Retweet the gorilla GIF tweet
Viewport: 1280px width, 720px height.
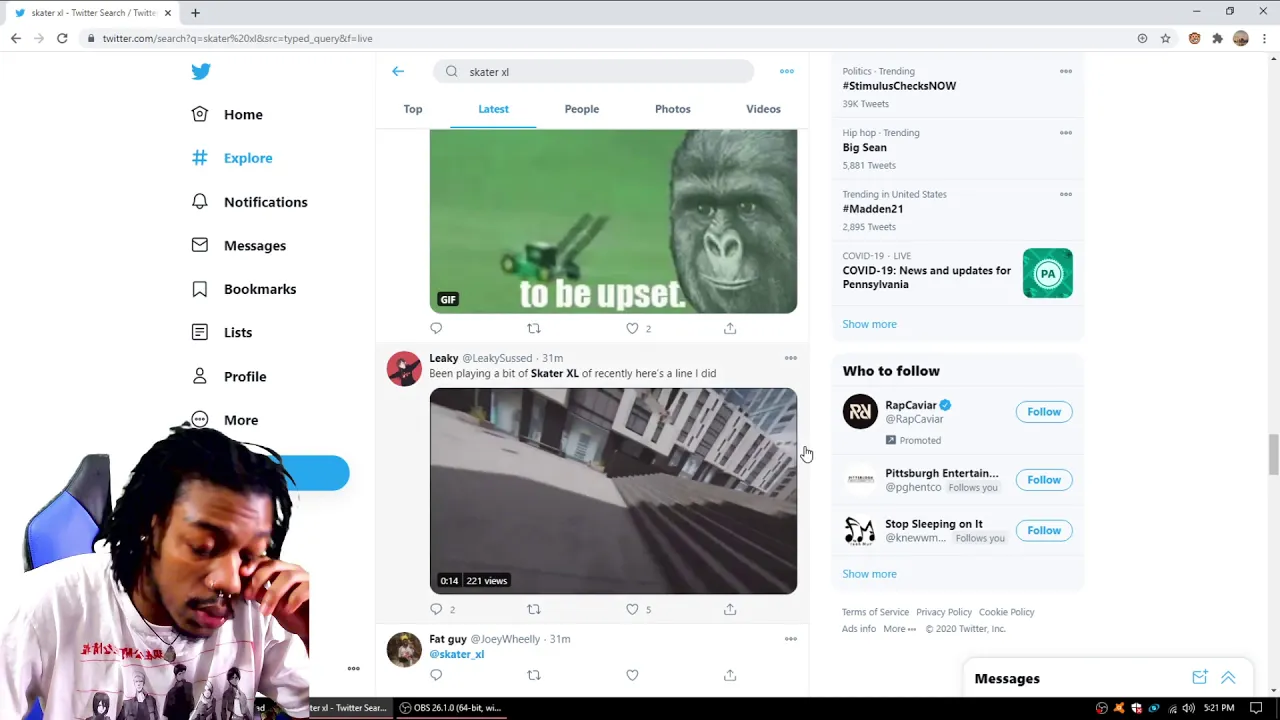[534, 328]
